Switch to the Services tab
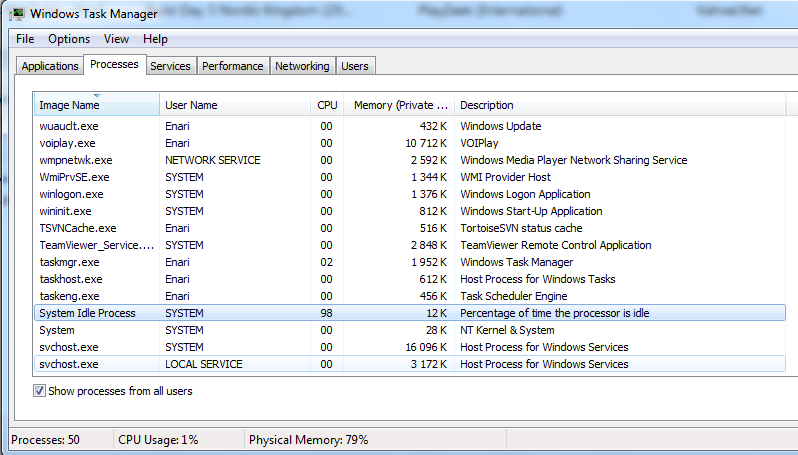 pyautogui.click(x=170, y=66)
